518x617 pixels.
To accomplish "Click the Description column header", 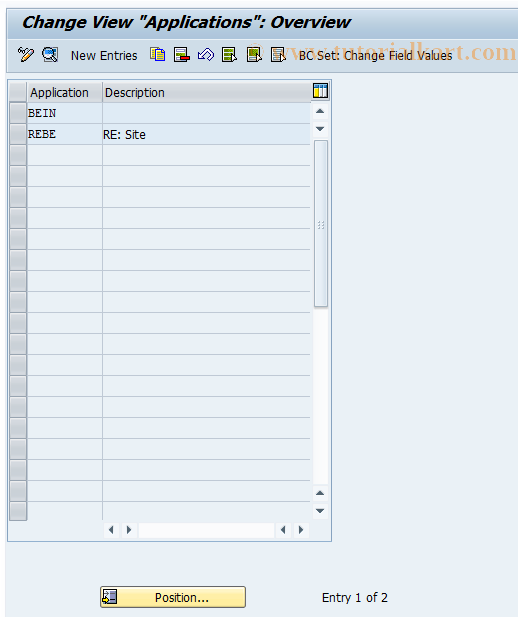I will pos(207,92).
